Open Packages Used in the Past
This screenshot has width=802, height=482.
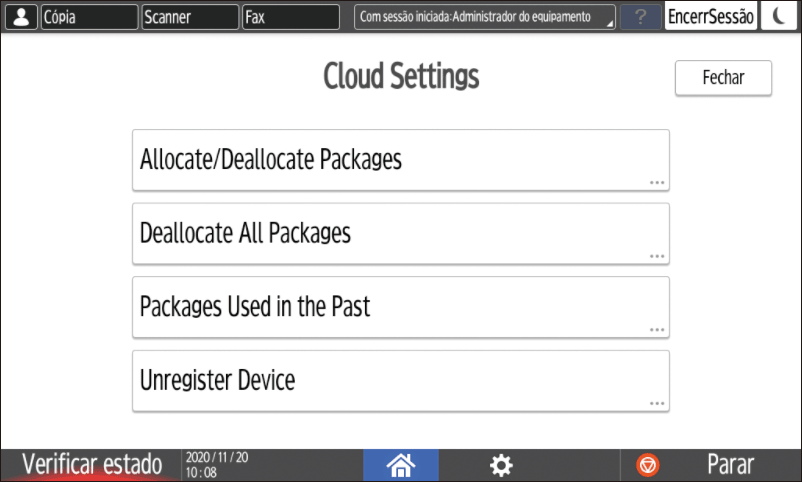[400, 307]
